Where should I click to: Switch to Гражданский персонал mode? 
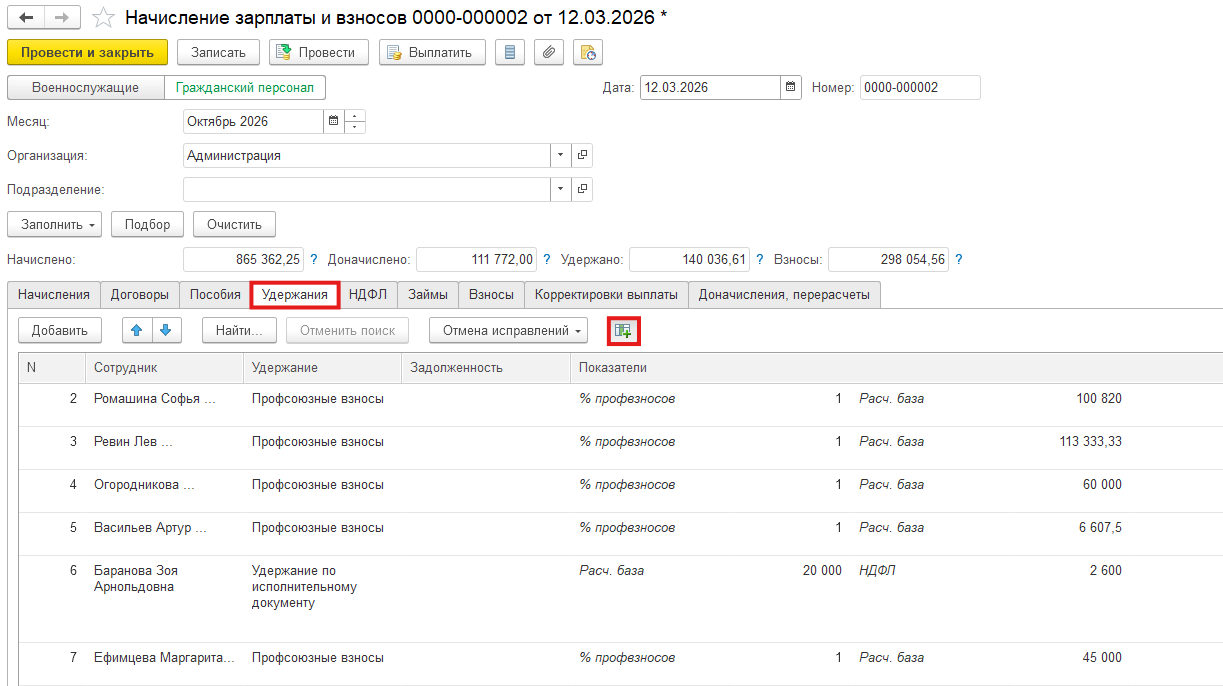coord(245,87)
